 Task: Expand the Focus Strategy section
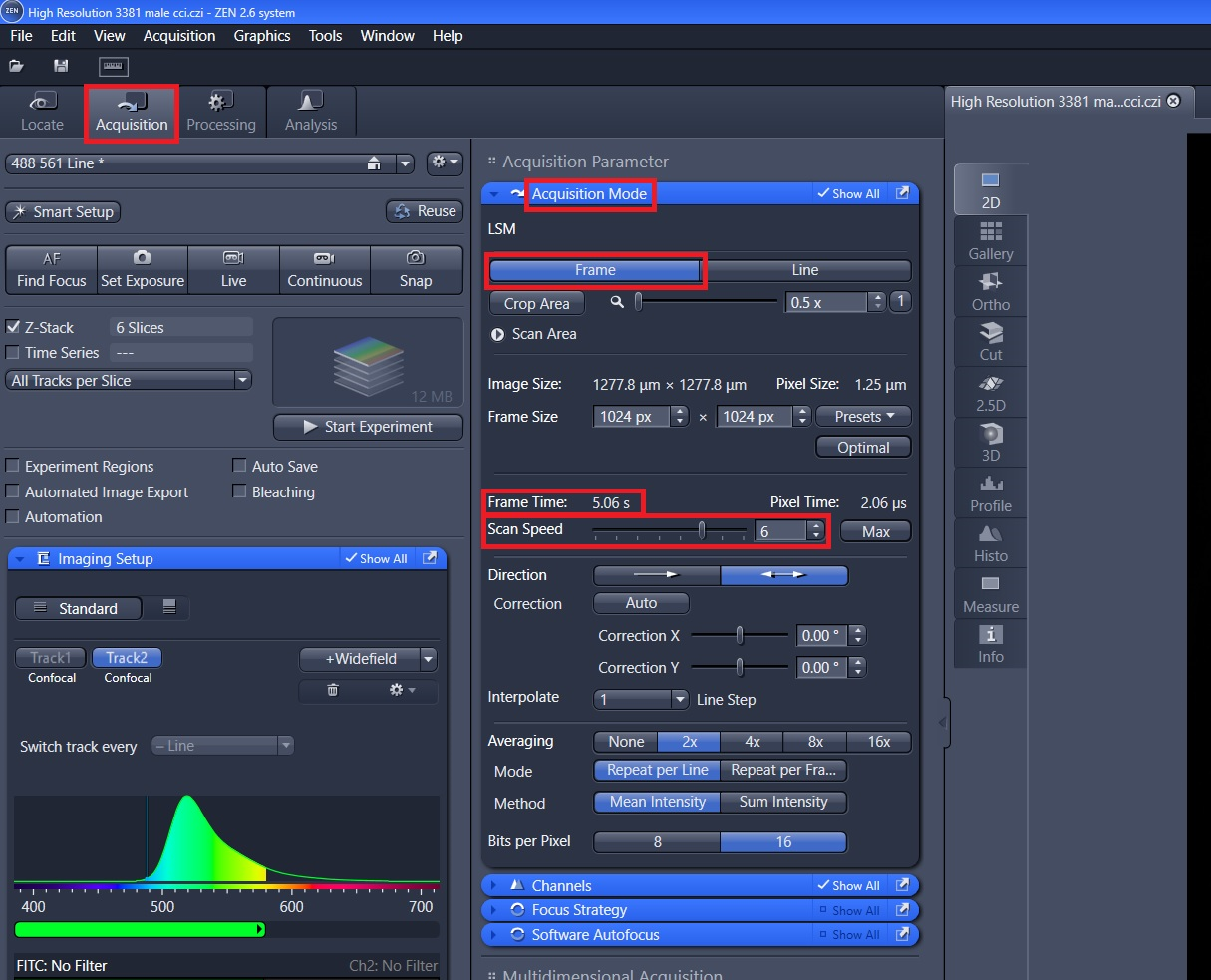click(579, 910)
